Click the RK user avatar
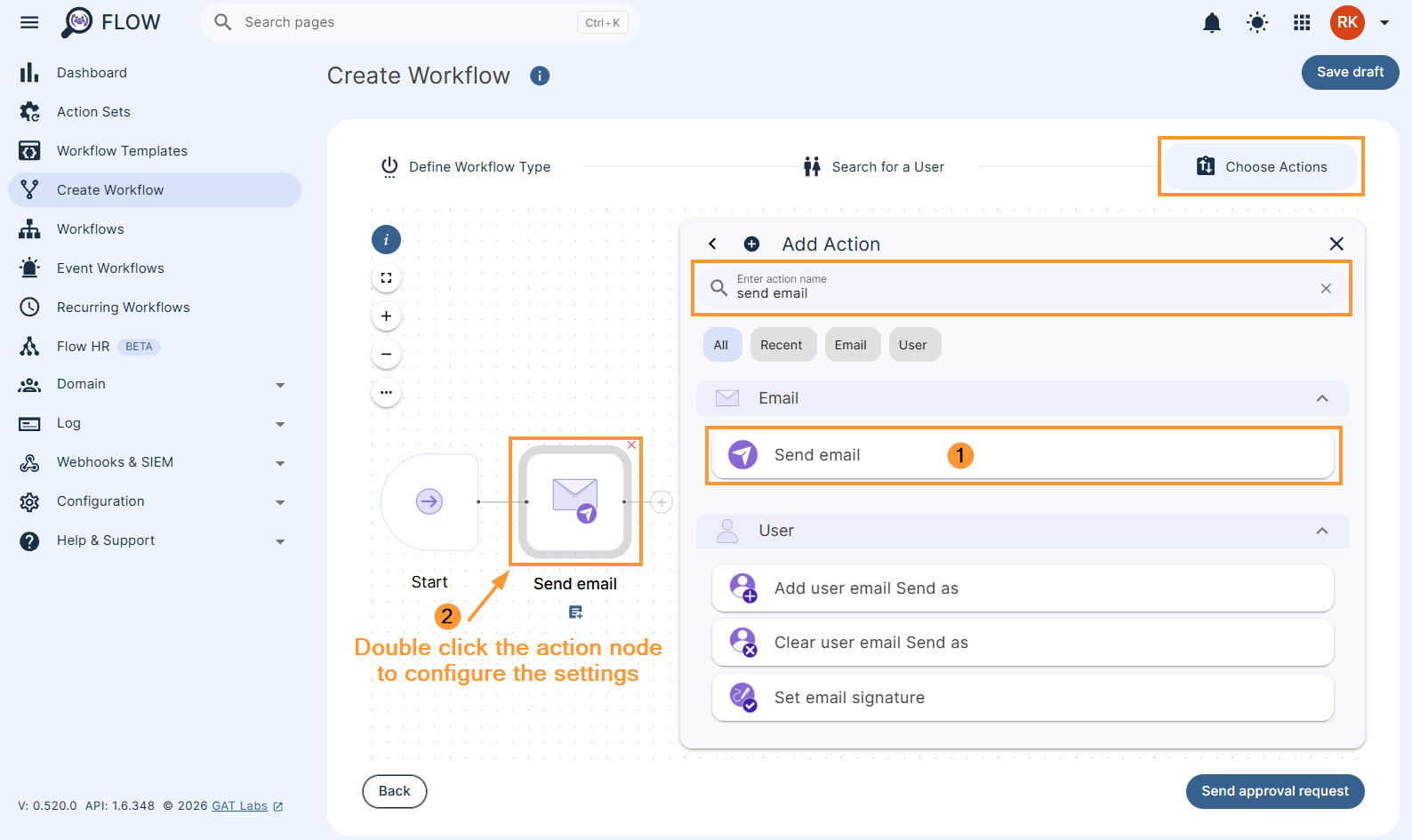This screenshot has width=1412, height=840. tap(1347, 22)
